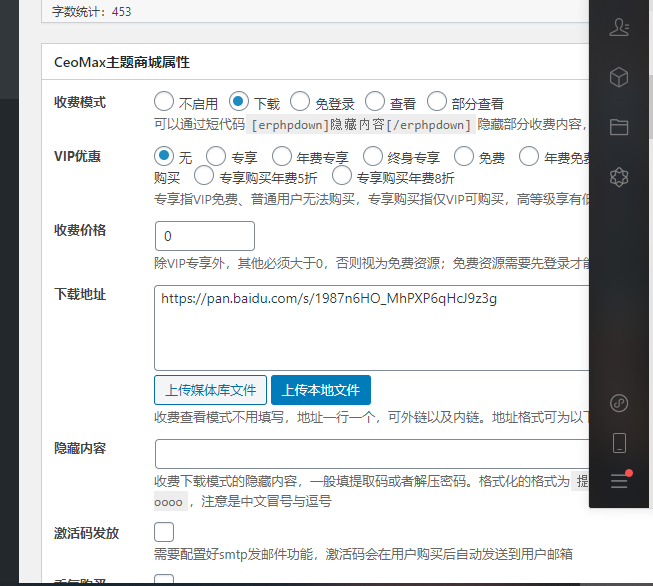Screen dimensions: 653x586
Task: Click the VIP优惠 label
Action: pos(77,157)
